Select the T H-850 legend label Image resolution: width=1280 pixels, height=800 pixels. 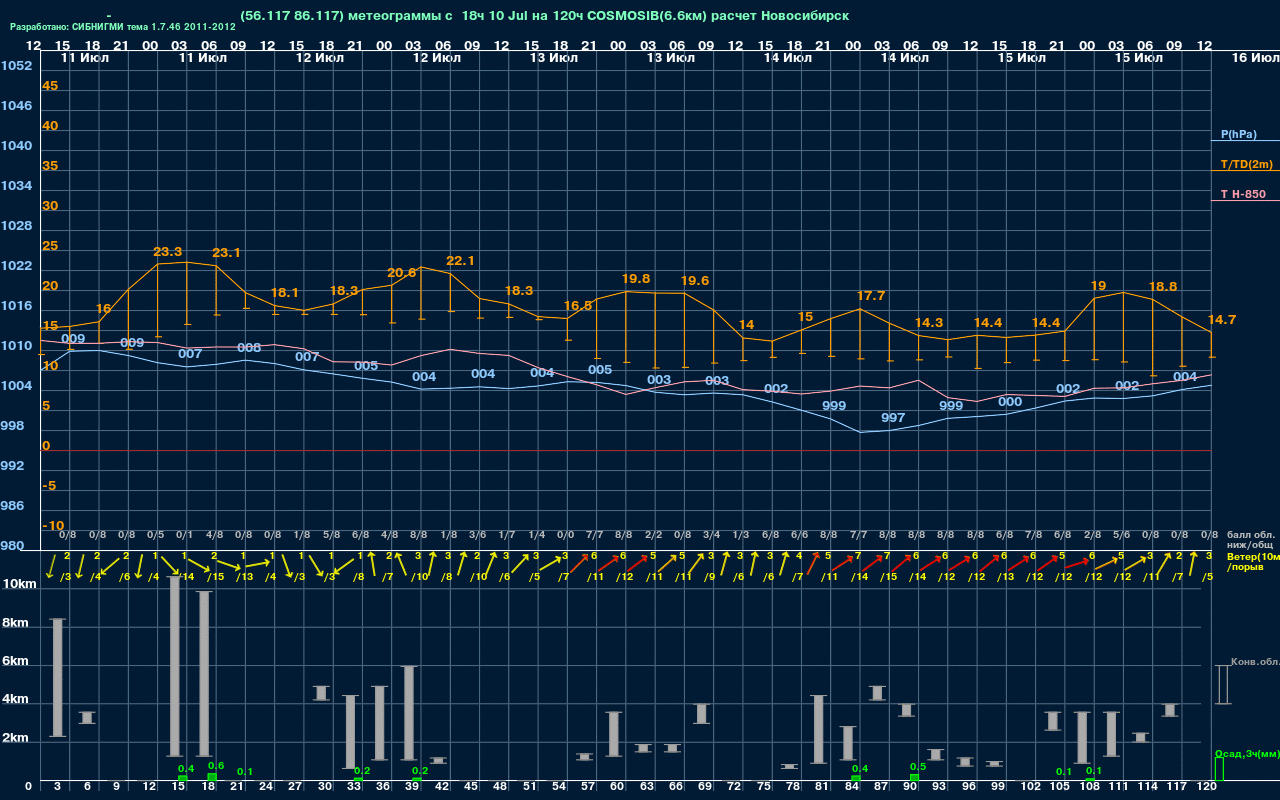click(x=1241, y=194)
